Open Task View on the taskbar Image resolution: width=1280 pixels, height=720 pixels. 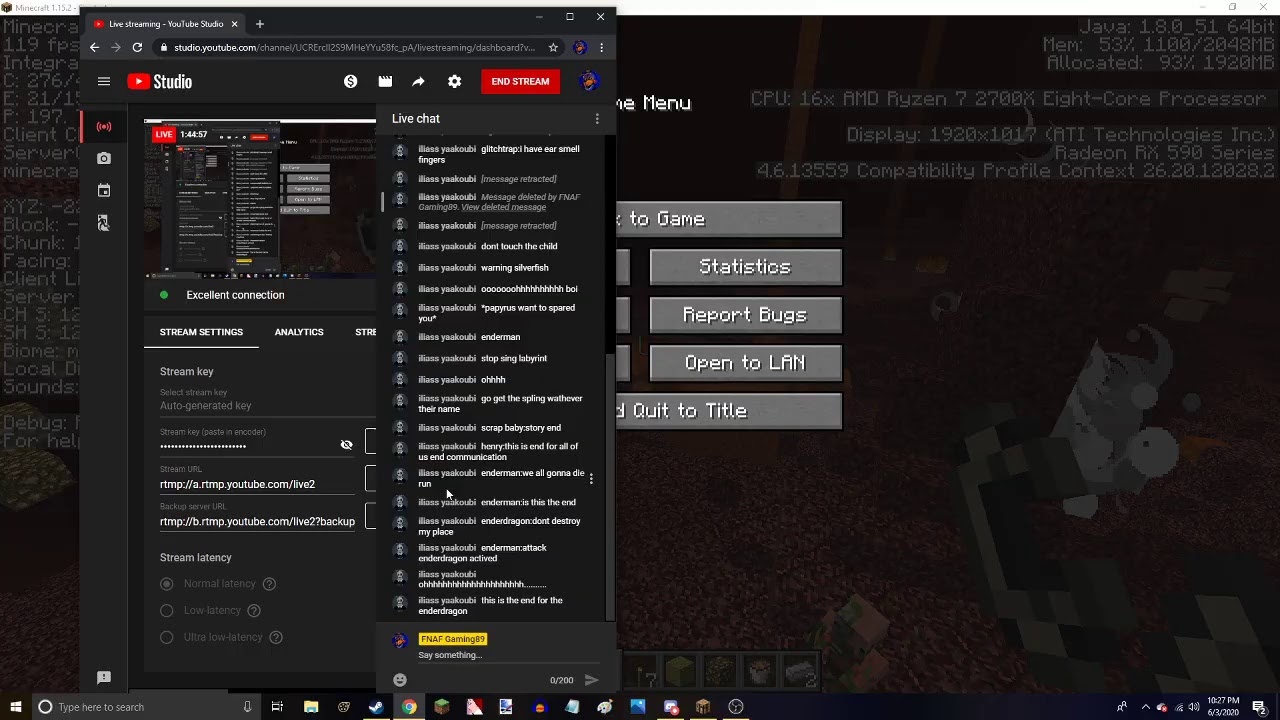(x=277, y=707)
